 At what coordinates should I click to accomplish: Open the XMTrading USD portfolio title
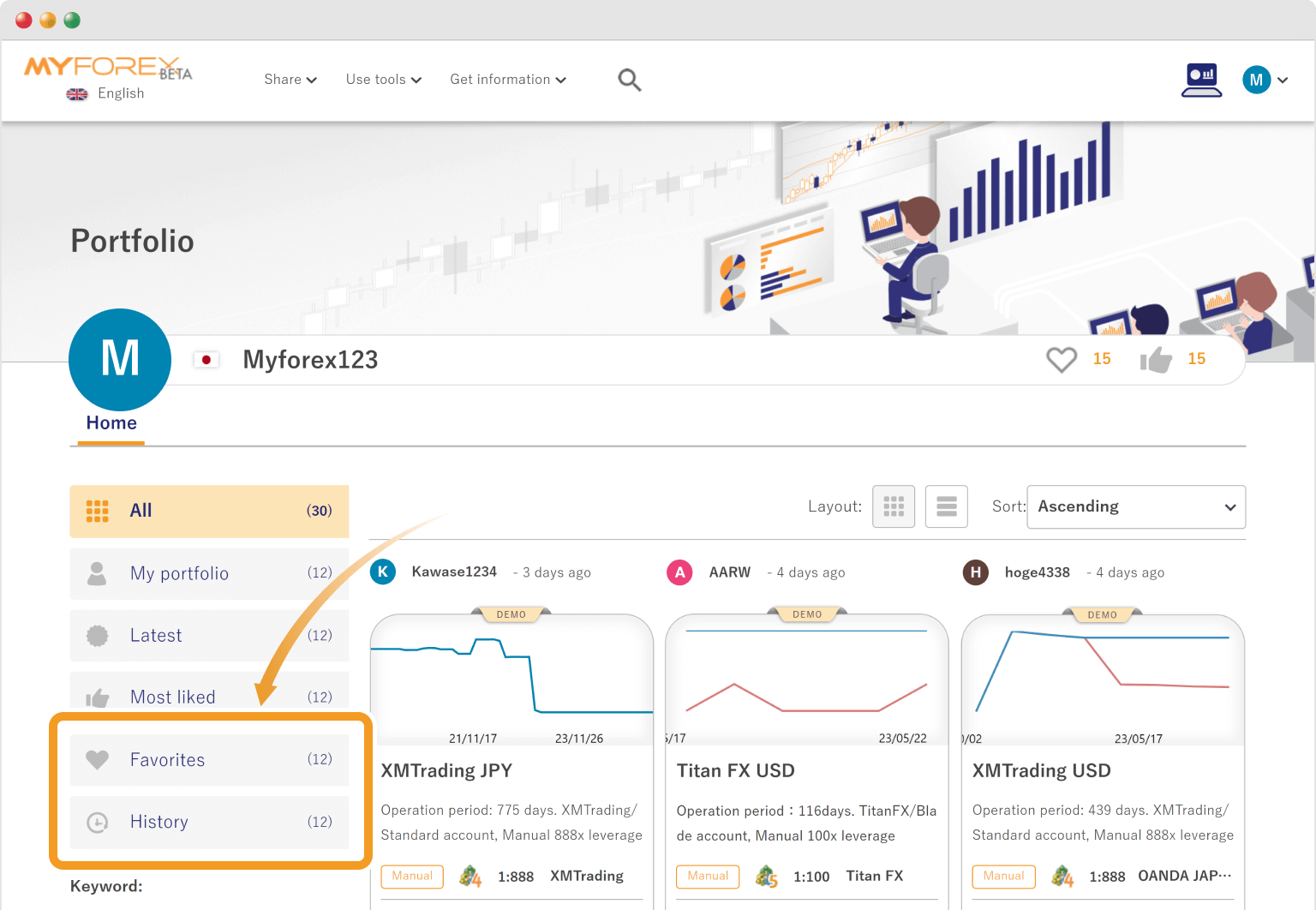[x=1042, y=771]
